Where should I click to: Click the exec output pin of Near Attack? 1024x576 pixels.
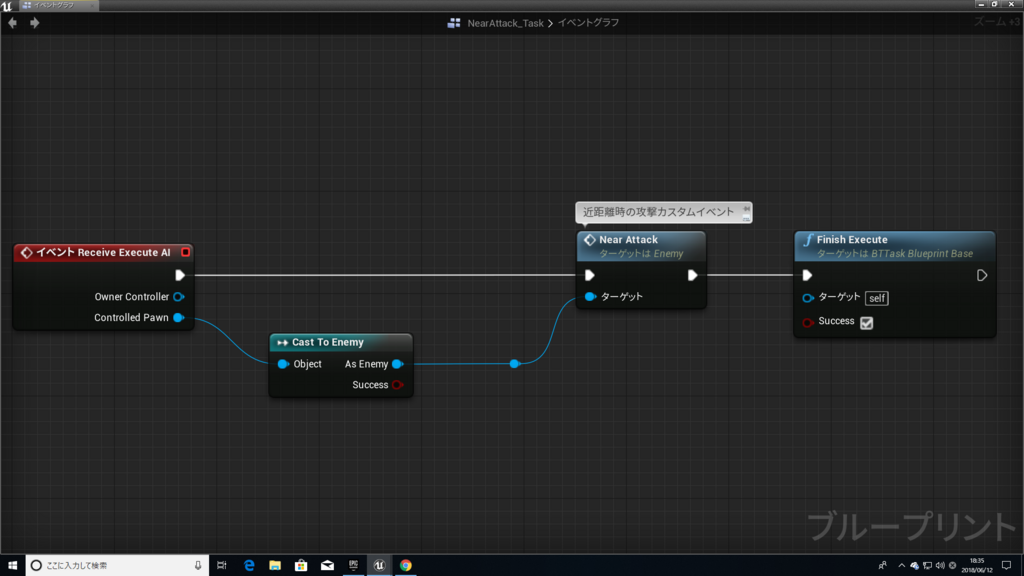coord(692,275)
